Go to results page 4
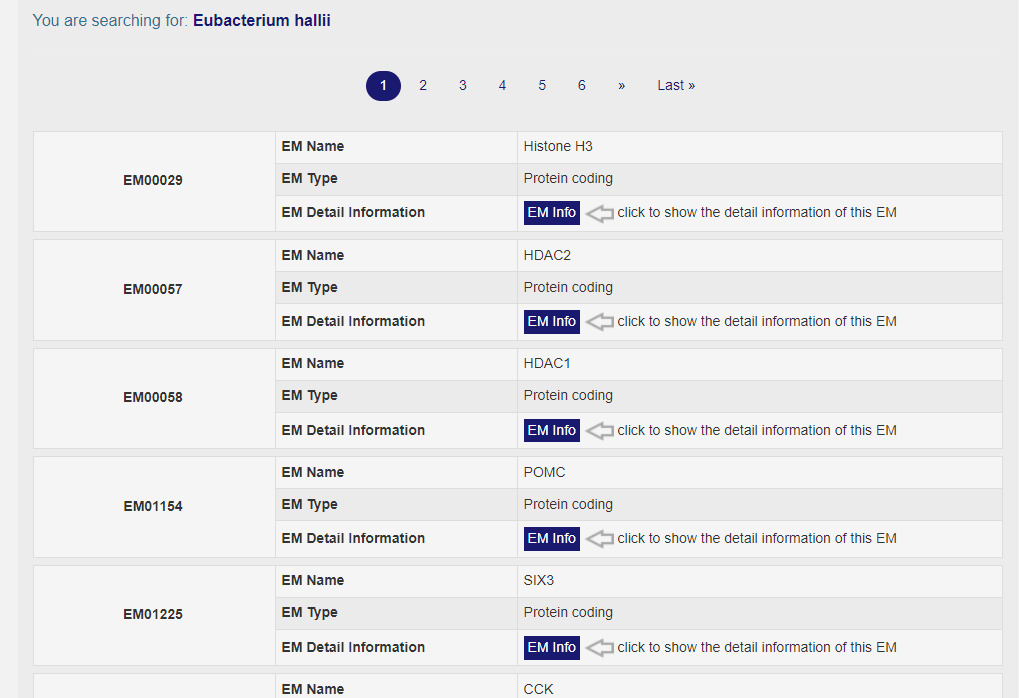Image resolution: width=1019 pixels, height=698 pixels. pos(502,86)
